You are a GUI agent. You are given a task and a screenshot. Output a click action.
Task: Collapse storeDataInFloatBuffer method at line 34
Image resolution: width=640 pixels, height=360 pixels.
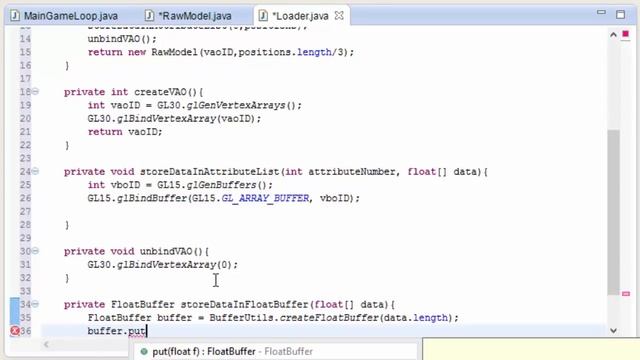point(36,304)
